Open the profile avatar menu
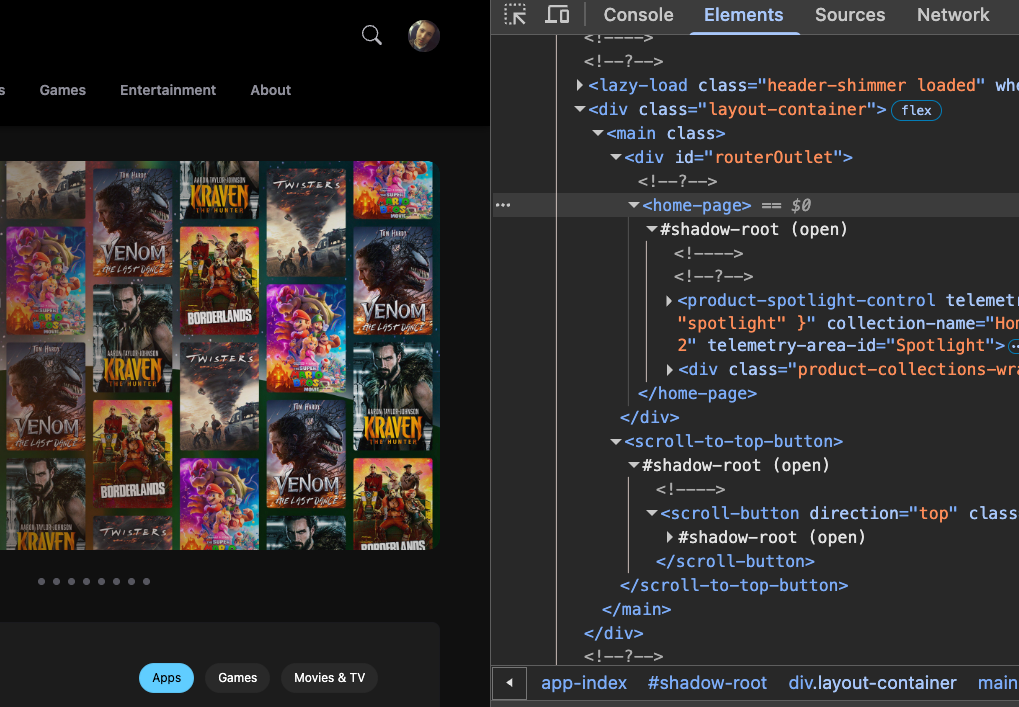The width and height of the screenshot is (1019, 707). (x=423, y=35)
